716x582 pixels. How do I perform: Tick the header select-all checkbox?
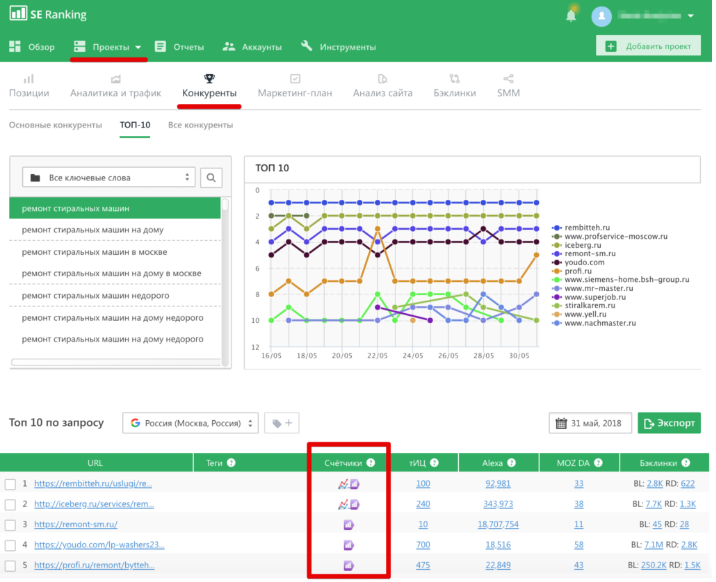click(10, 463)
